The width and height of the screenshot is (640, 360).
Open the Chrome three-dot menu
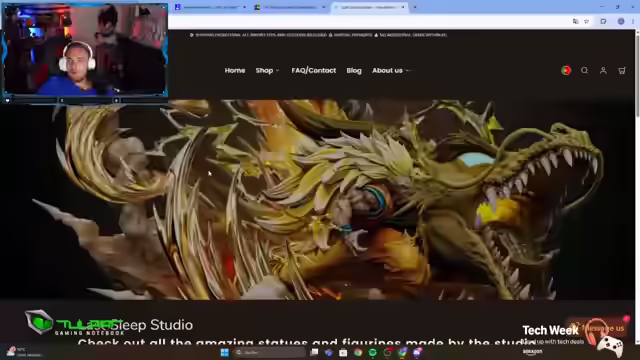(633, 21)
